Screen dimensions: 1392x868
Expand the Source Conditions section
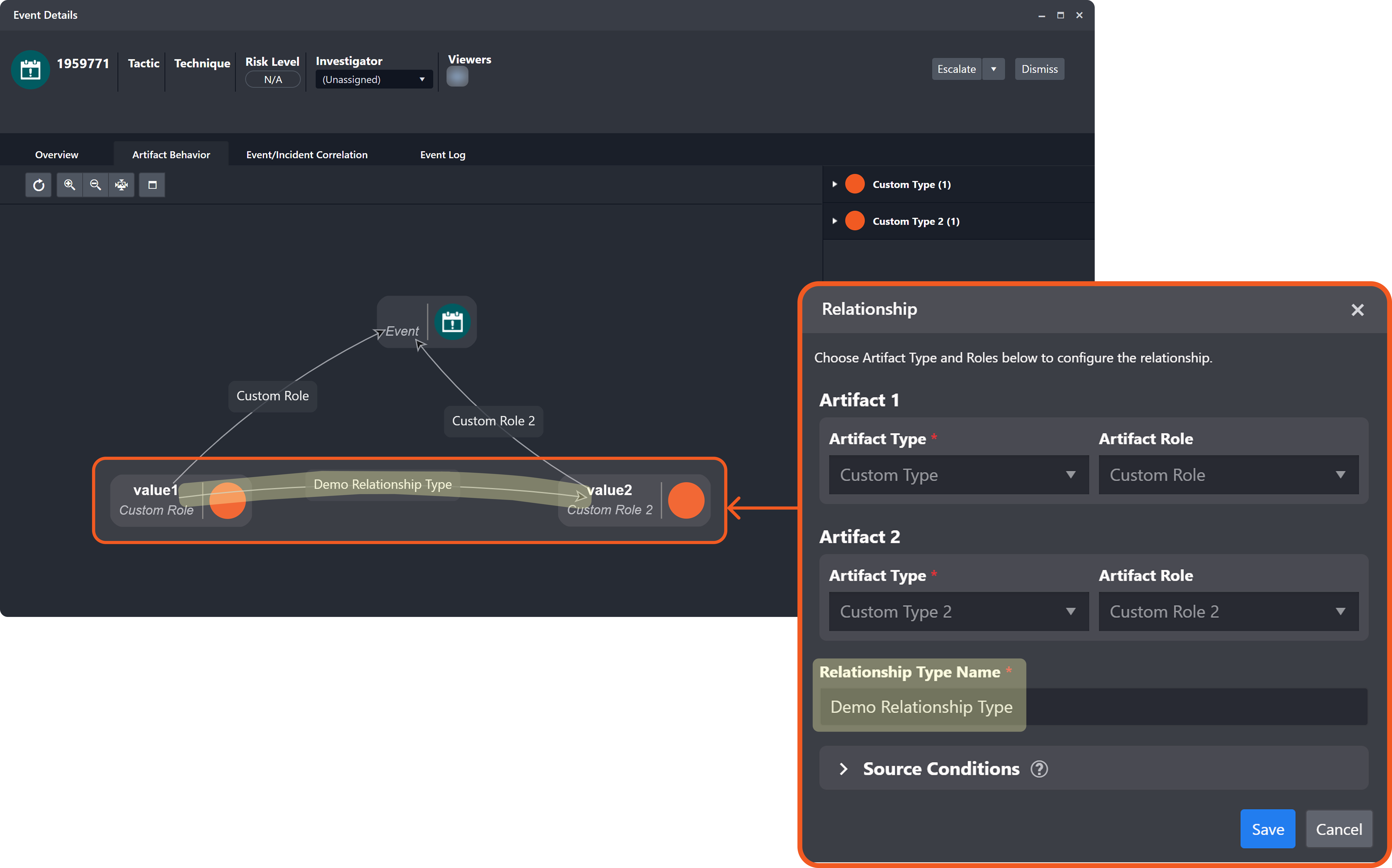pos(843,769)
